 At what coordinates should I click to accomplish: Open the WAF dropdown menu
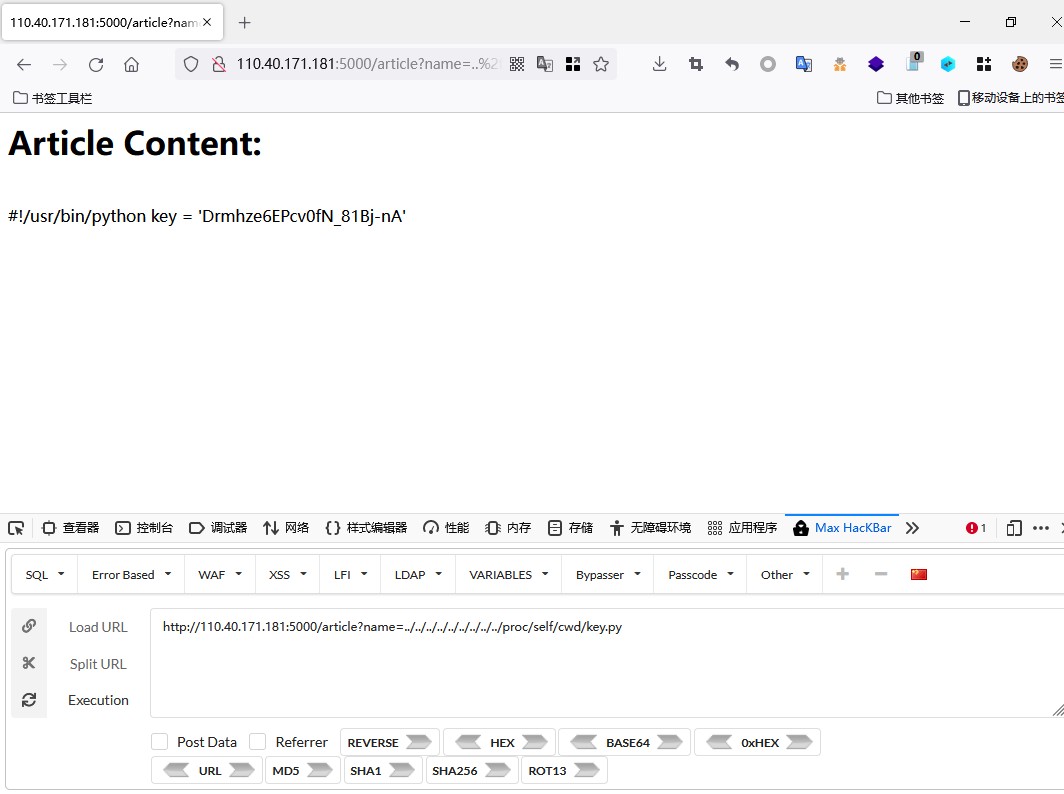tap(220, 575)
